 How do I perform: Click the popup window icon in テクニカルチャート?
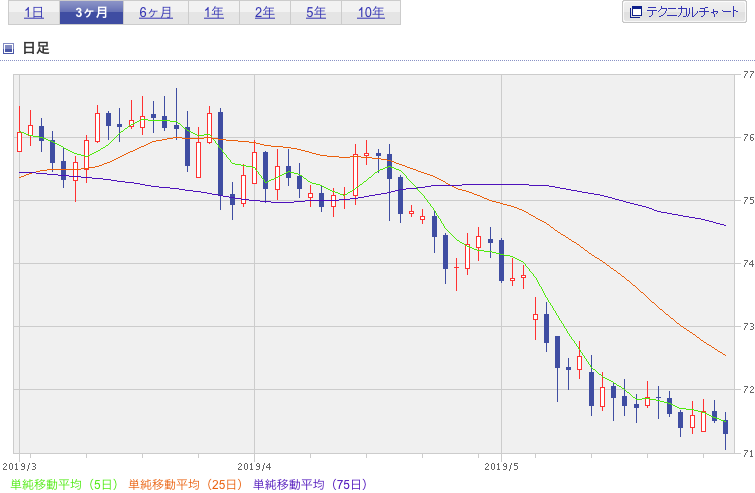click(x=636, y=12)
